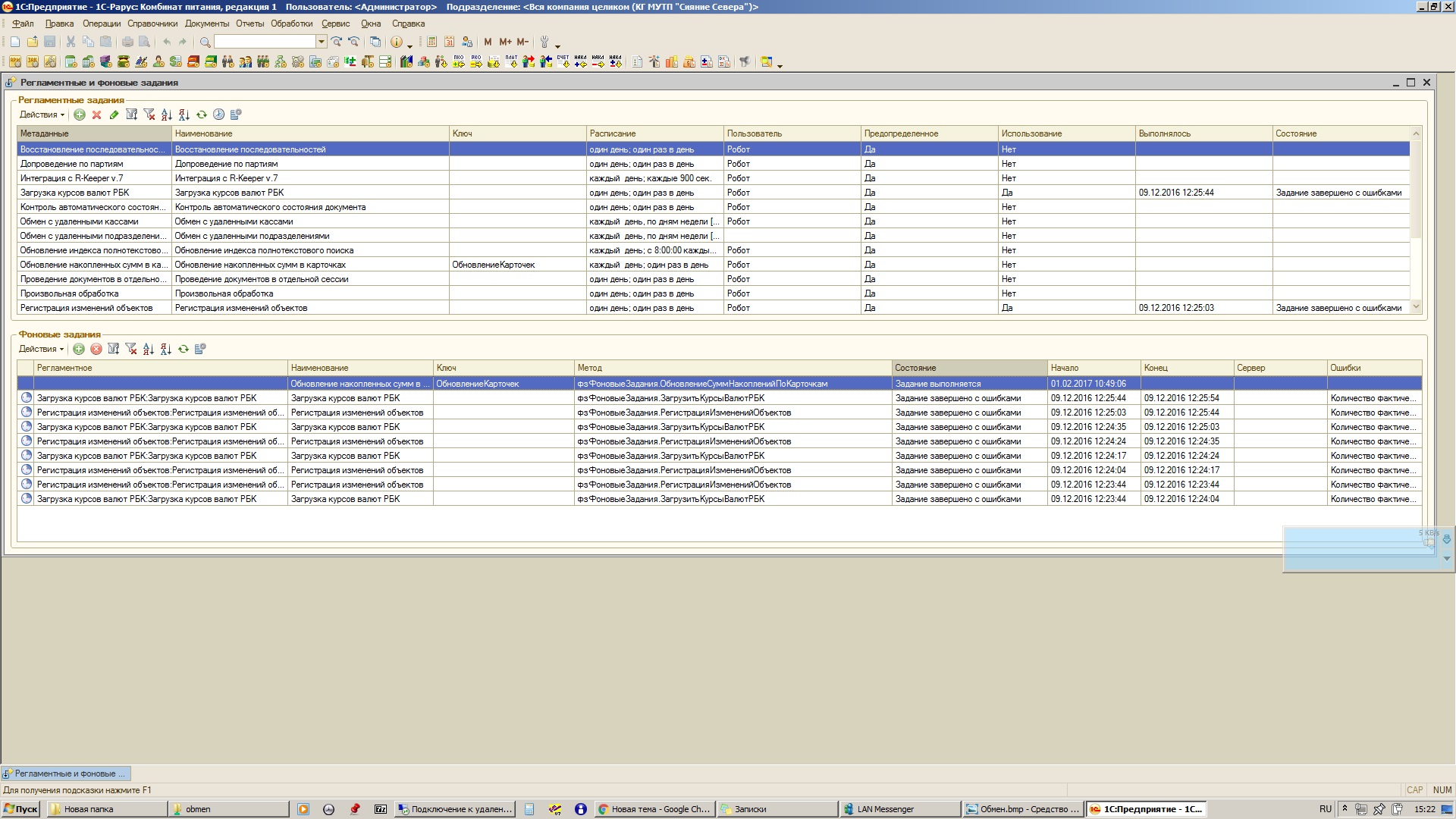Edit scheduled job using green pencil icon

114,115
